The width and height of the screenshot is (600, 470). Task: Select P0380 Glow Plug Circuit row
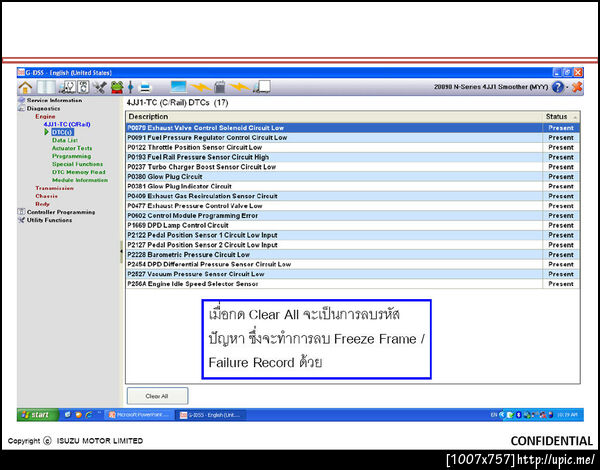[352, 176]
